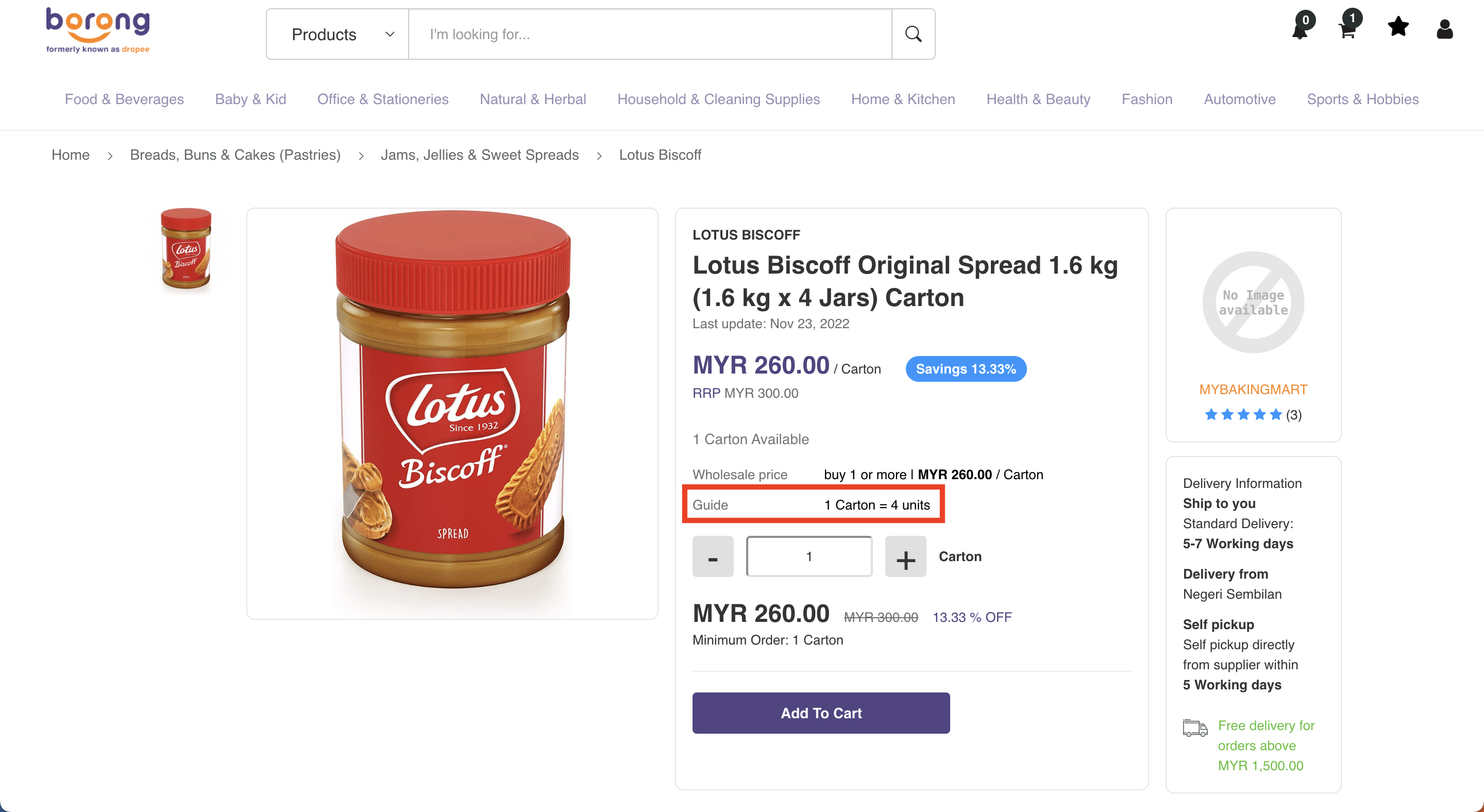The width and height of the screenshot is (1484, 812).
Task: Click the favorites star icon
Action: click(x=1398, y=27)
